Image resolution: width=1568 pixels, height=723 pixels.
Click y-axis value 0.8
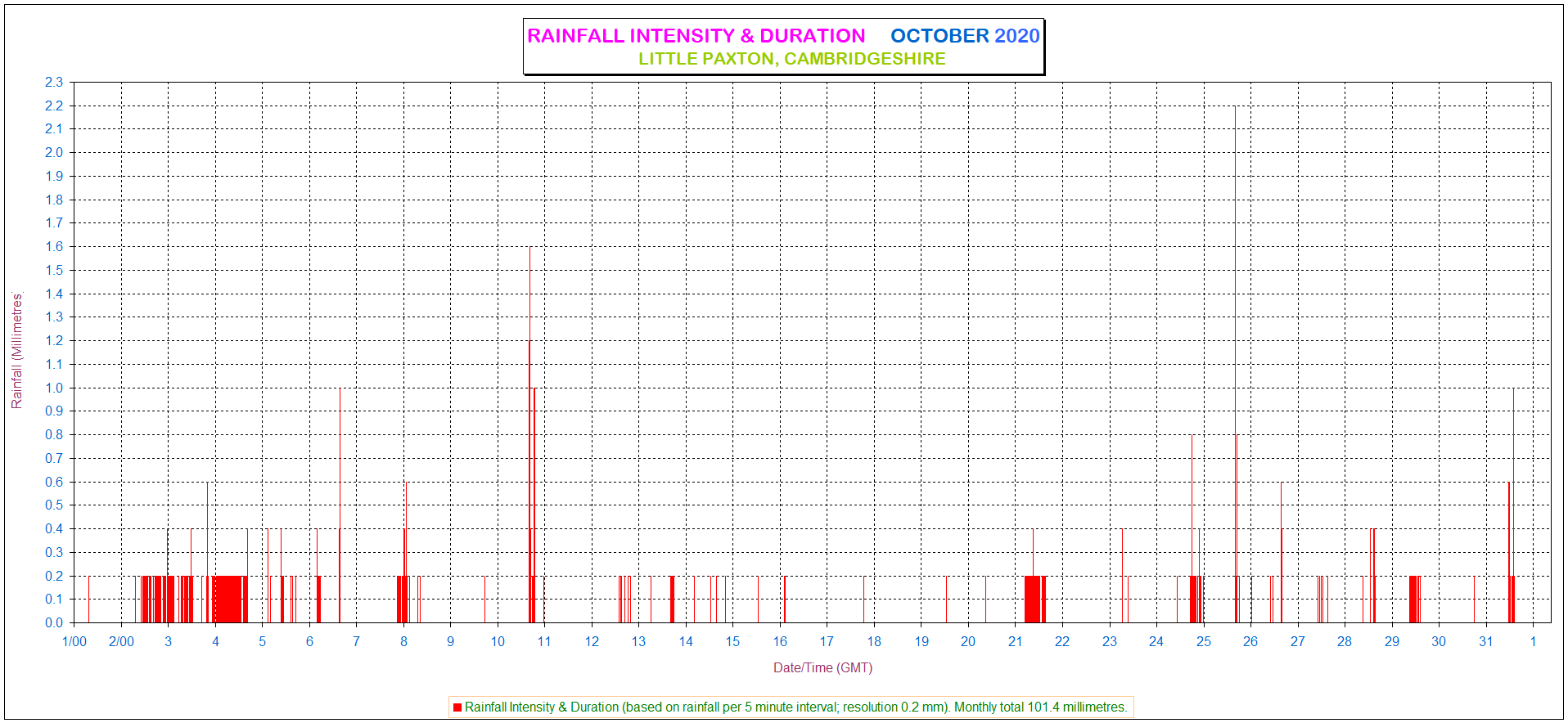click(x=54, y=434)
